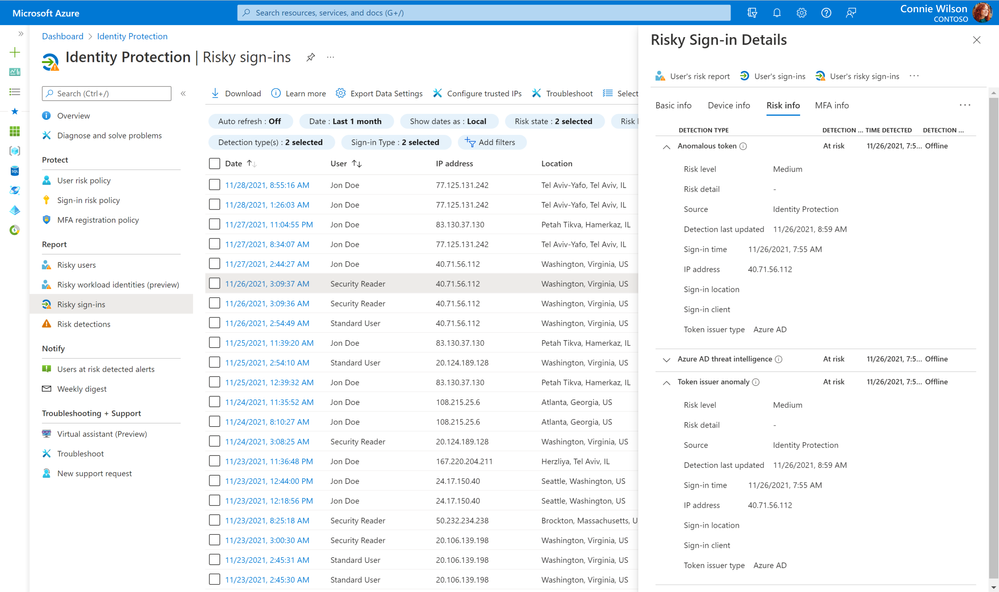Screen dimensions: 999x592
Task: Click Create a resource plus icon
Action: tap(15, 52)
